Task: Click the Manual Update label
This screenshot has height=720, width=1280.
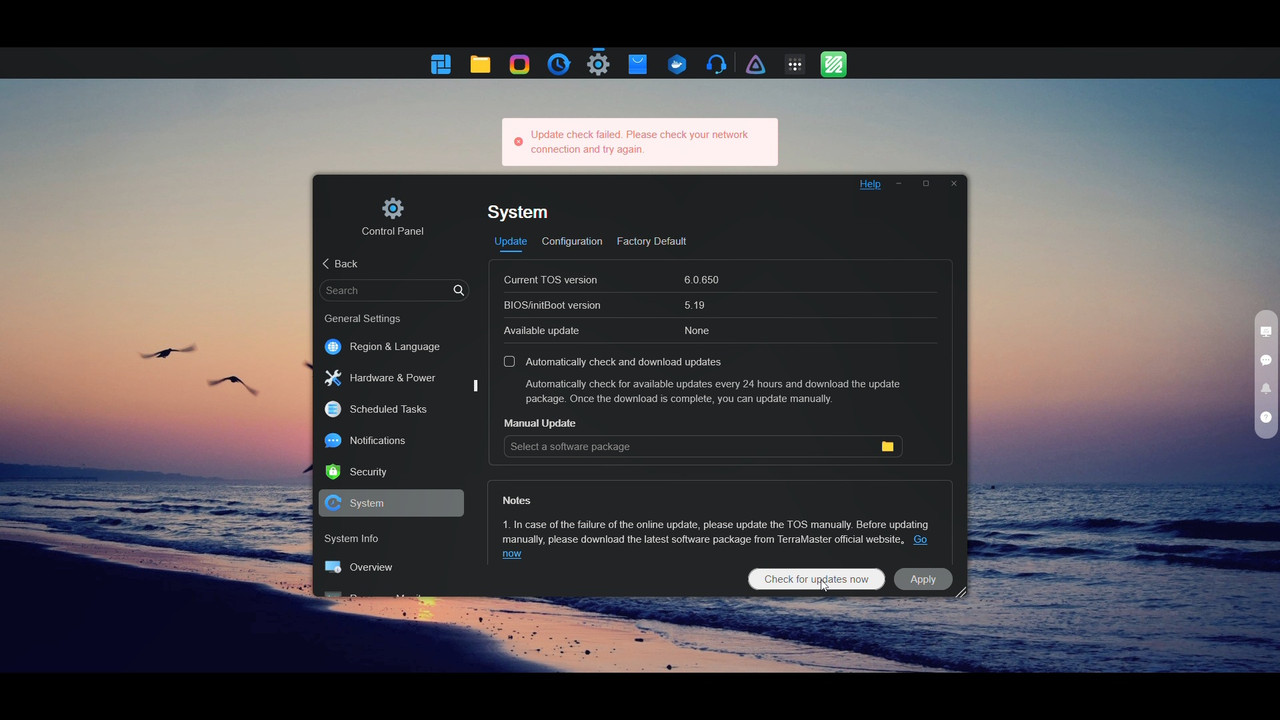Action: point(539,423)
